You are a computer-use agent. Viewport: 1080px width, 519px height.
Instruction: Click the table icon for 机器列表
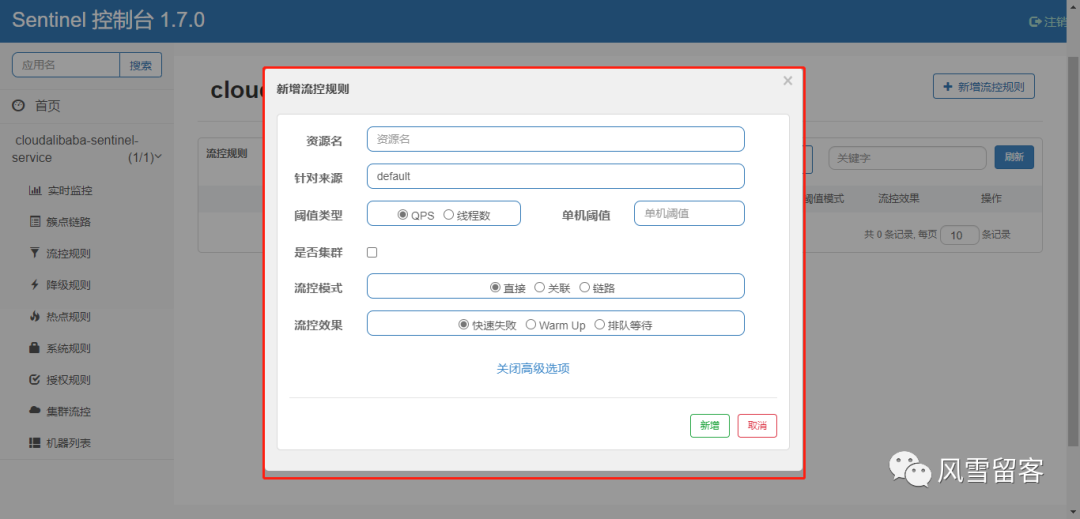coord(35,443)
